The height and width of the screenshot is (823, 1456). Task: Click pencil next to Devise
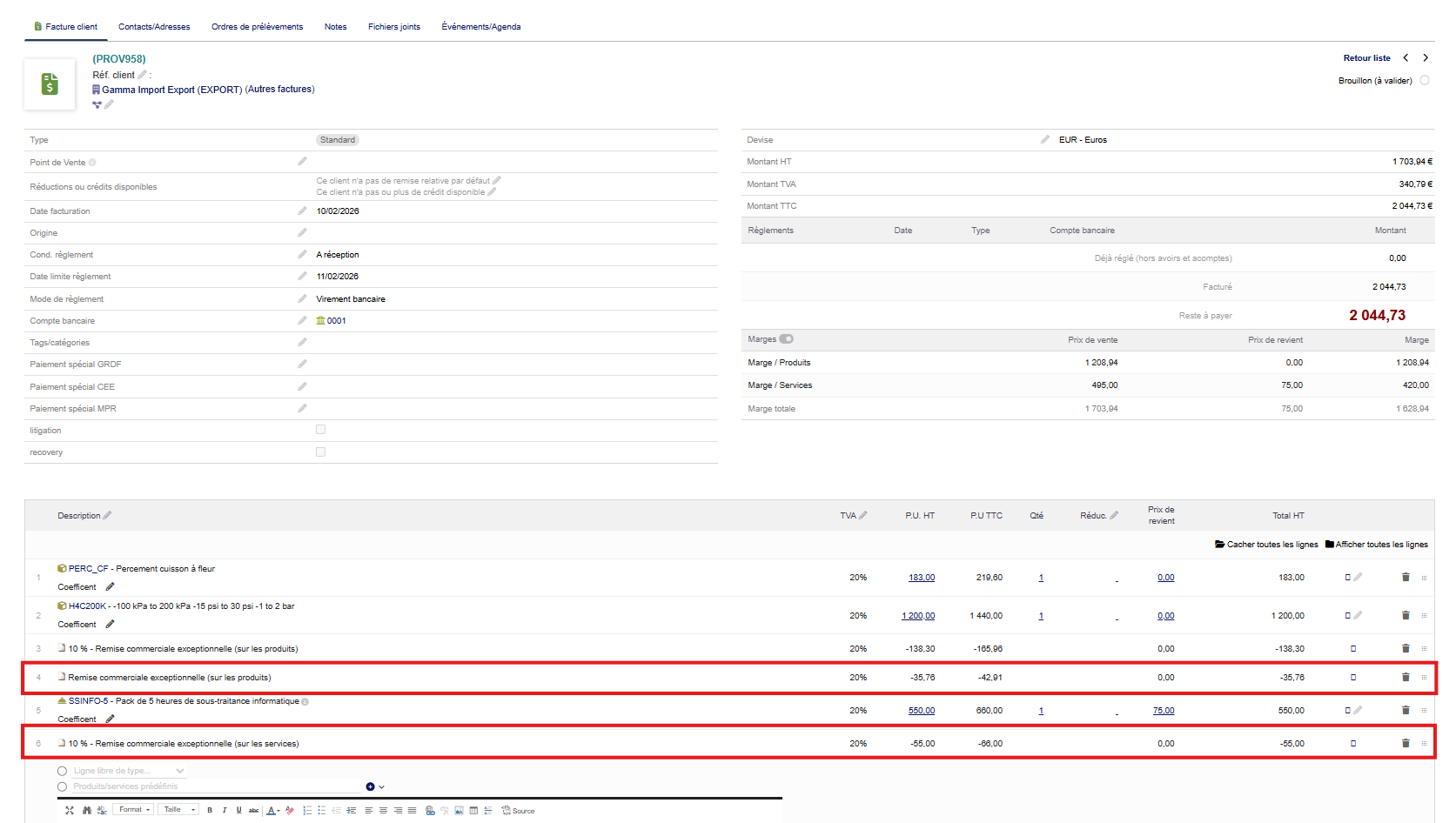pyautogui.click(x=1044, y=139)
